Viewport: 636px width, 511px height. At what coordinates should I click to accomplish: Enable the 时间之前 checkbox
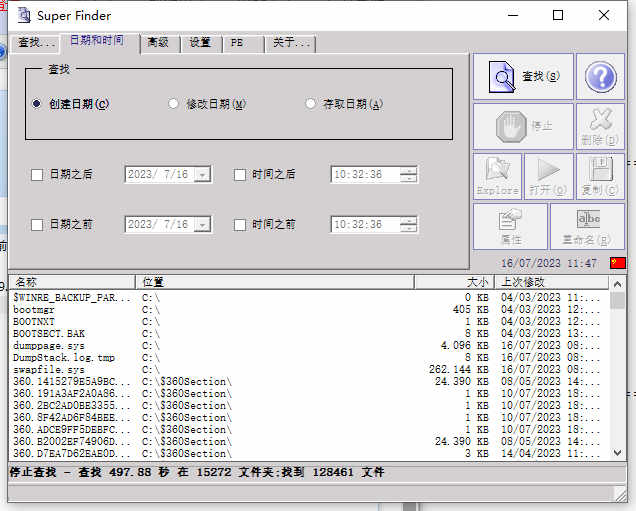[x=240, y=225]
